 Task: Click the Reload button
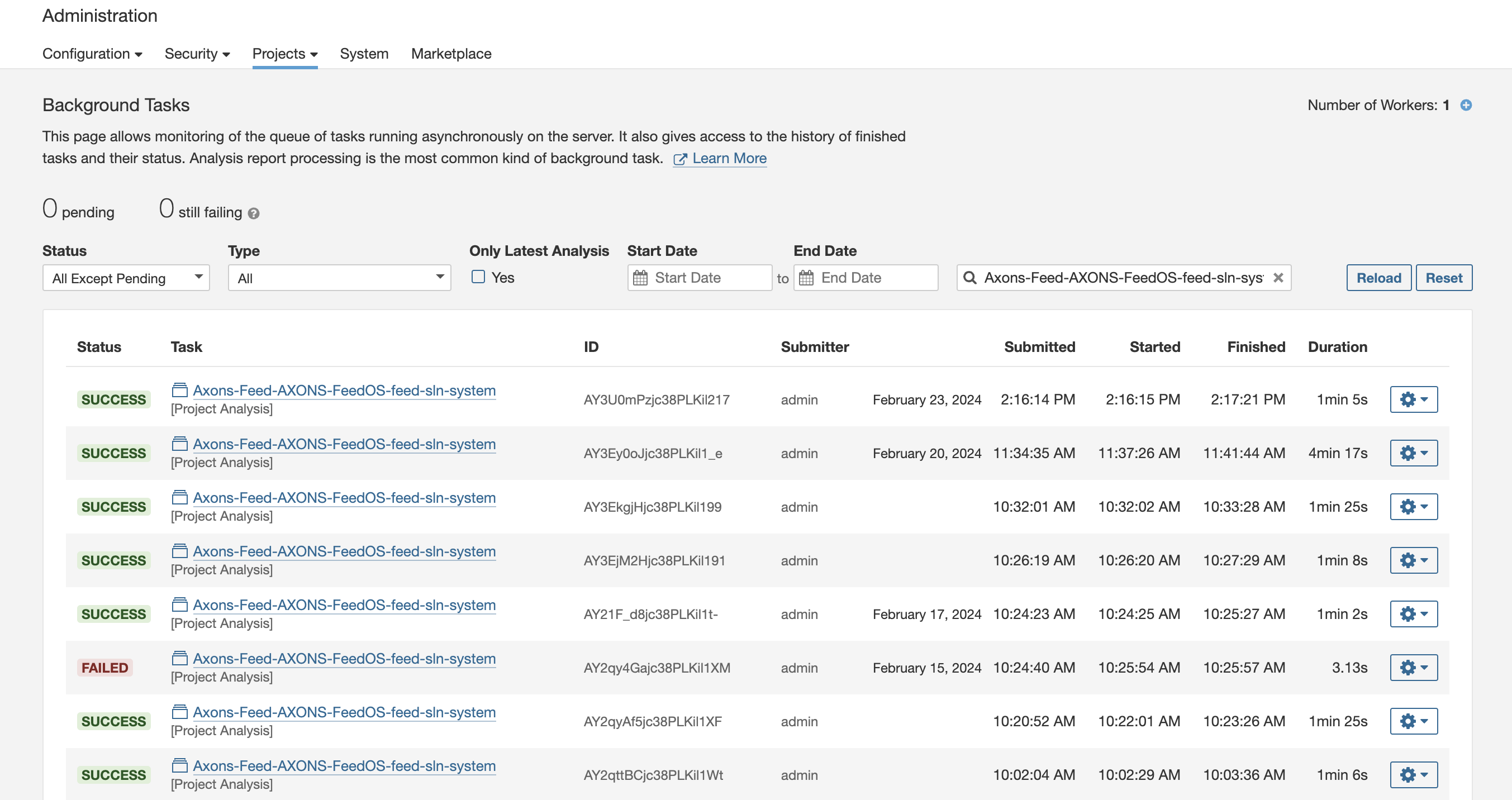tap(1378, 278)
